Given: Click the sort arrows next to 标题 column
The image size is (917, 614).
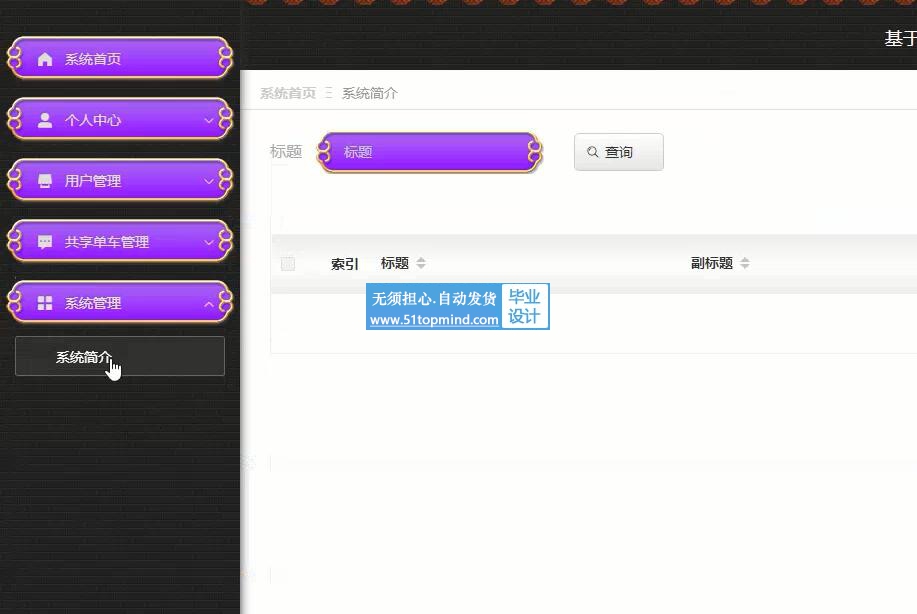Looking at the screenshot, I should point(421,264).
